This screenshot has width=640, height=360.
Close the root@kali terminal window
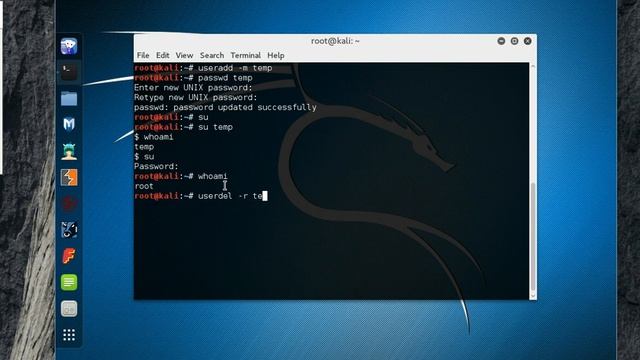click(527, 41)
